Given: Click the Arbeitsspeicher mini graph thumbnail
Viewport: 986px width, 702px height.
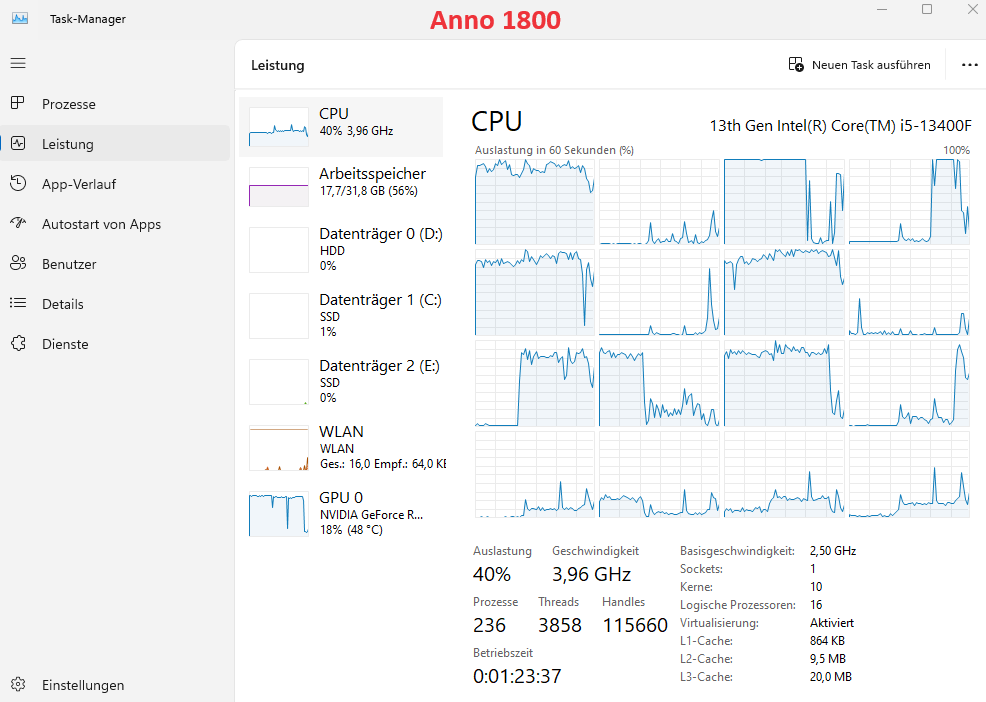Looking at the screenshot, I should point(279,187).
